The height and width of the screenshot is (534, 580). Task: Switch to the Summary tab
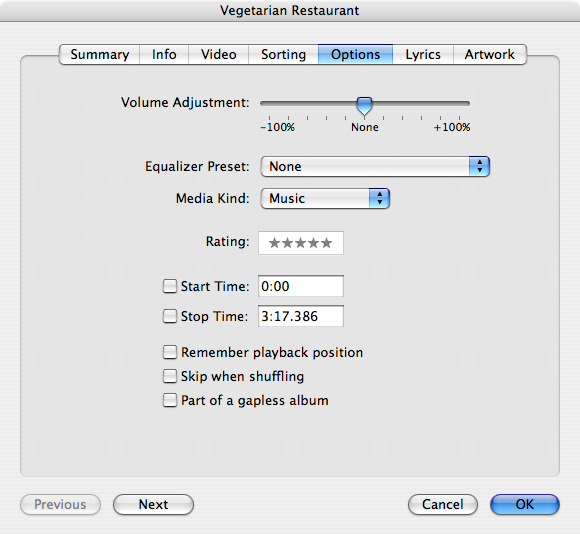coord(100,54)
